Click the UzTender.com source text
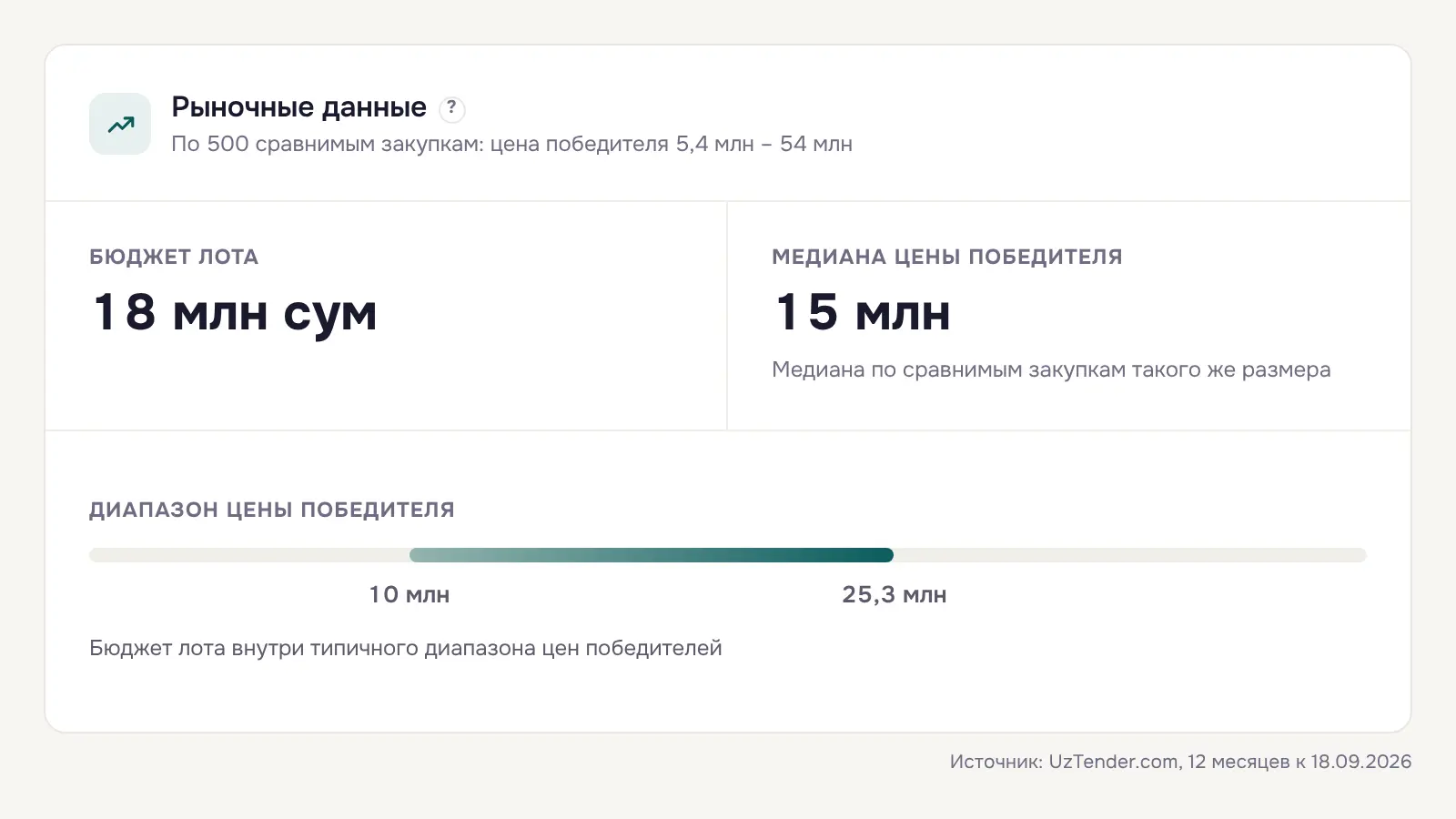Screen dimensions: 1456x819 [1115, 762]
